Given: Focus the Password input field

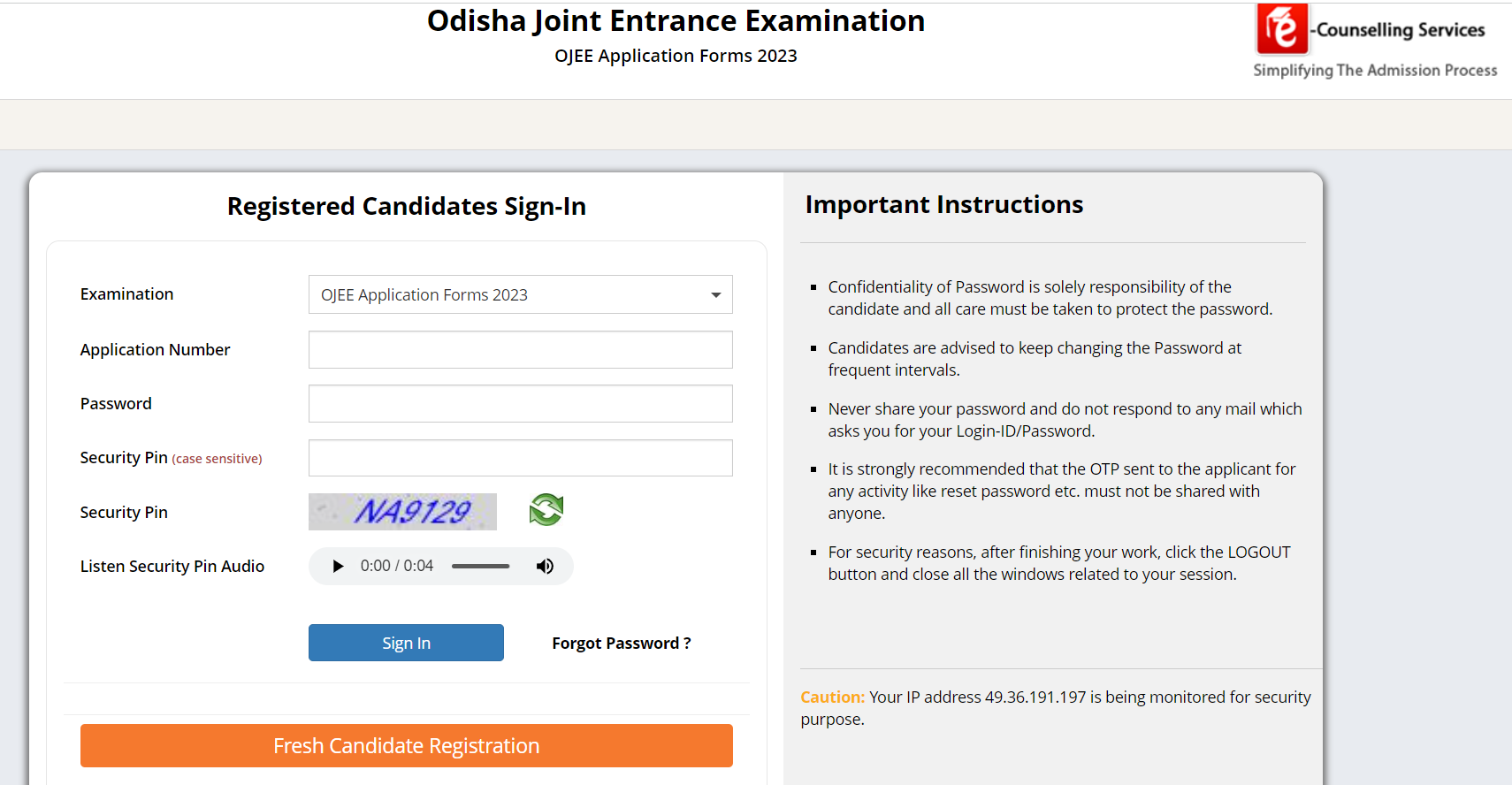Looking at the screenshot, I should [x=520, y=403].
